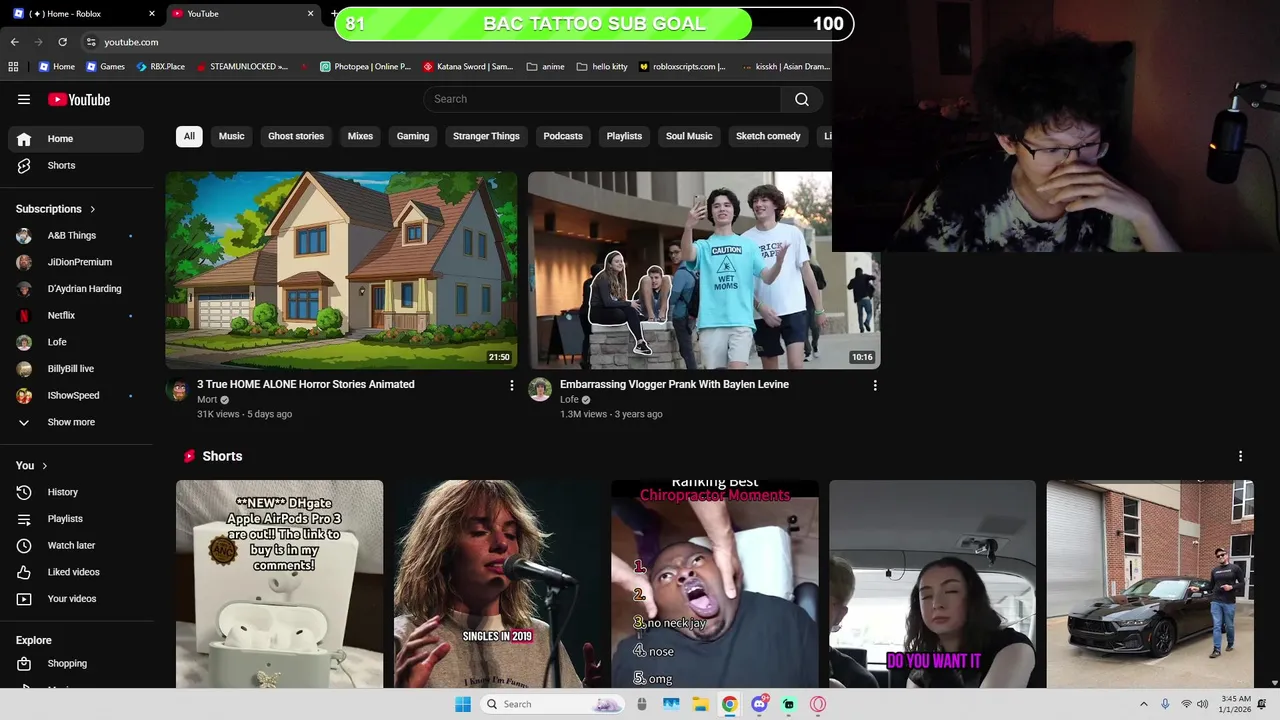The image size is (1280, 720).
Task: Show hidden system tray icons
Action: click(x=1144, y=704)
